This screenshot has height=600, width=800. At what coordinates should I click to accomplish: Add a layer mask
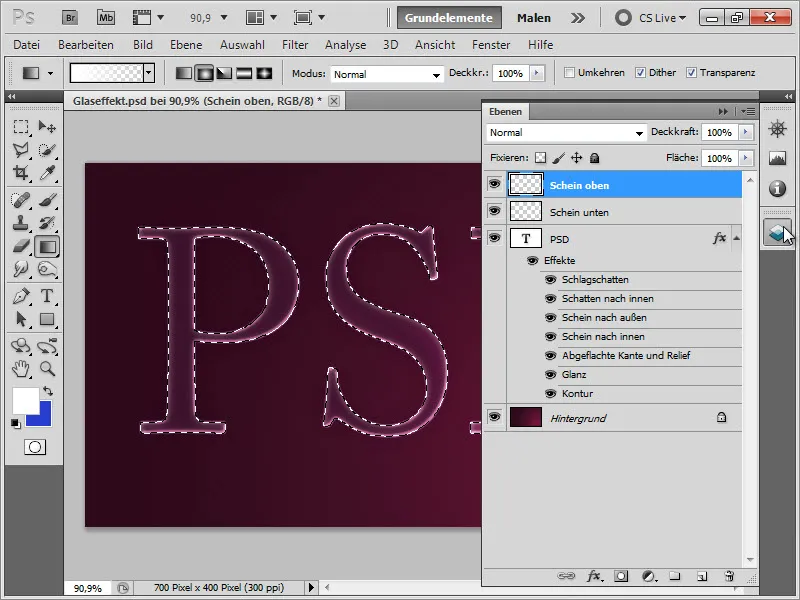coord(621,576)
